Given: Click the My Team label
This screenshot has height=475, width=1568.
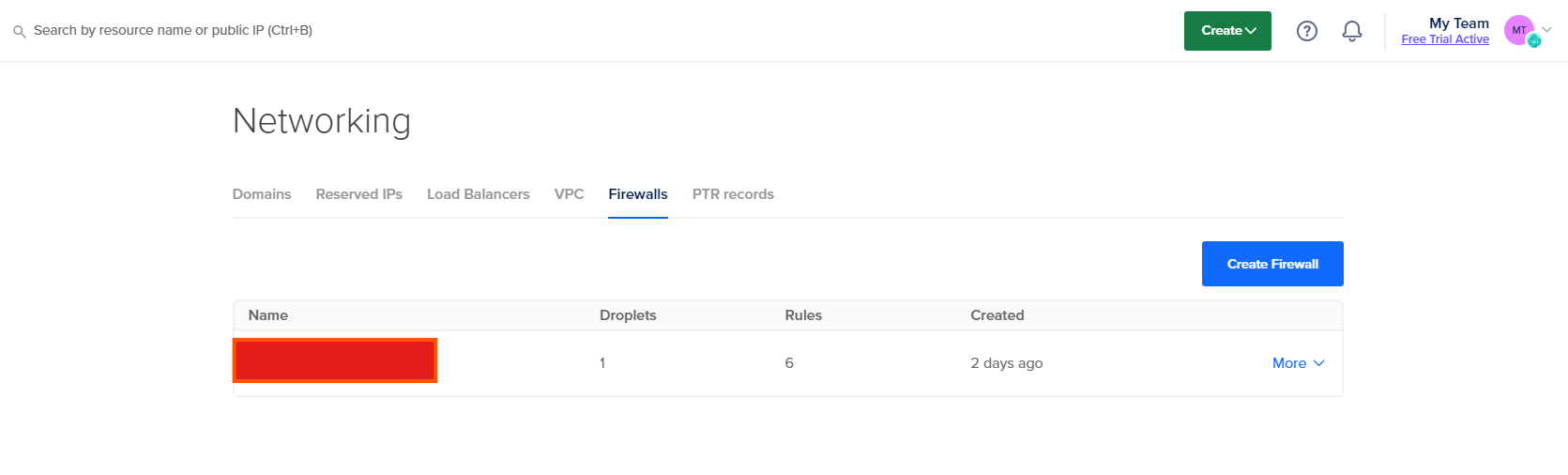Looking at the screenshot, I should point(1459,23).
